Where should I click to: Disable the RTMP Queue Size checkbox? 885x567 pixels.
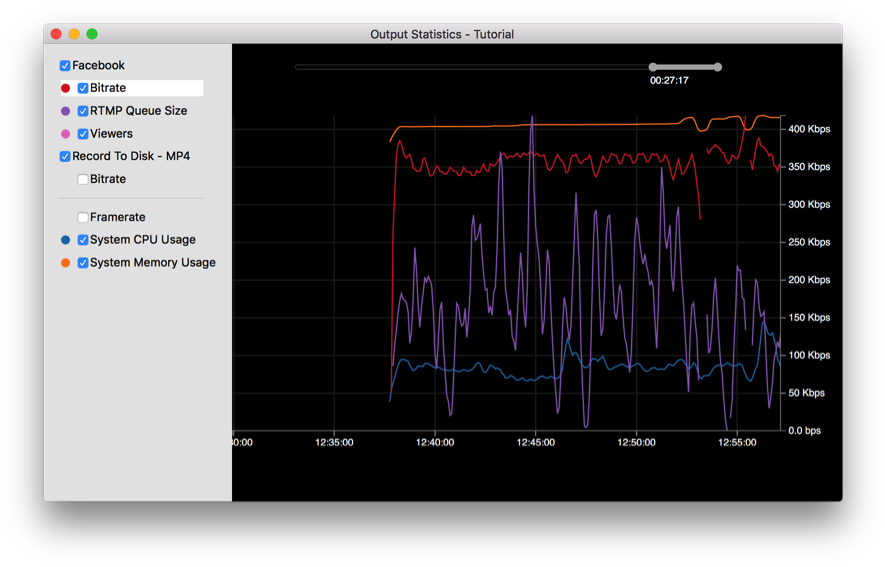[x=83, y=111]
